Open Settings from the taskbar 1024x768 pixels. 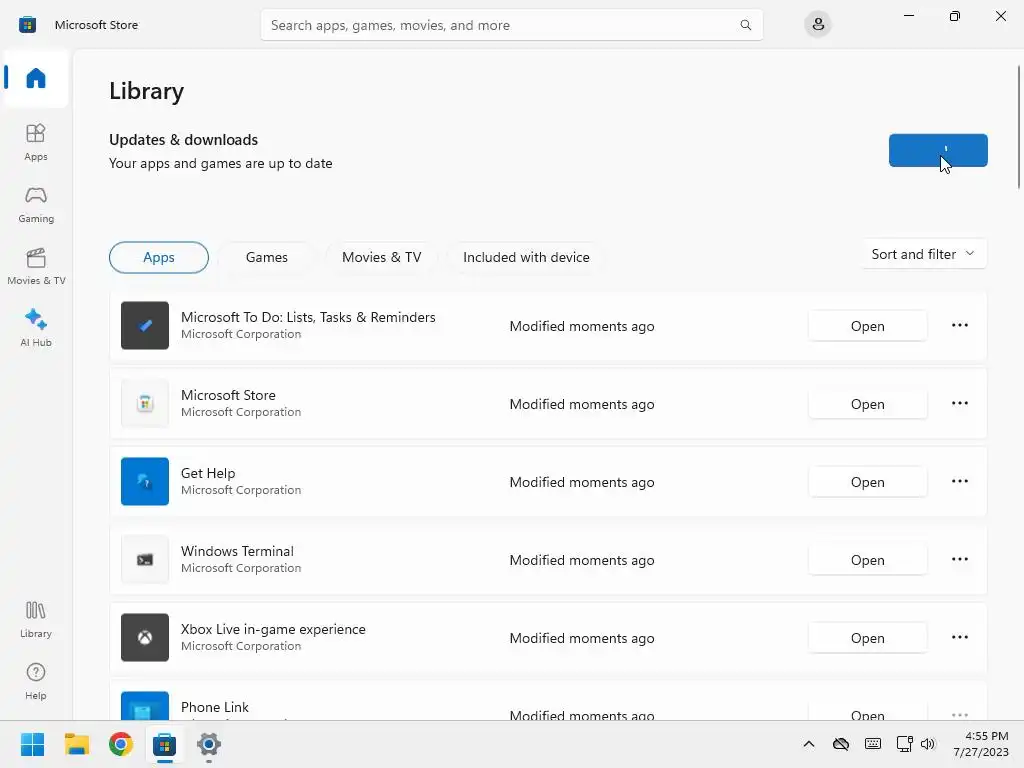[209, 744]
